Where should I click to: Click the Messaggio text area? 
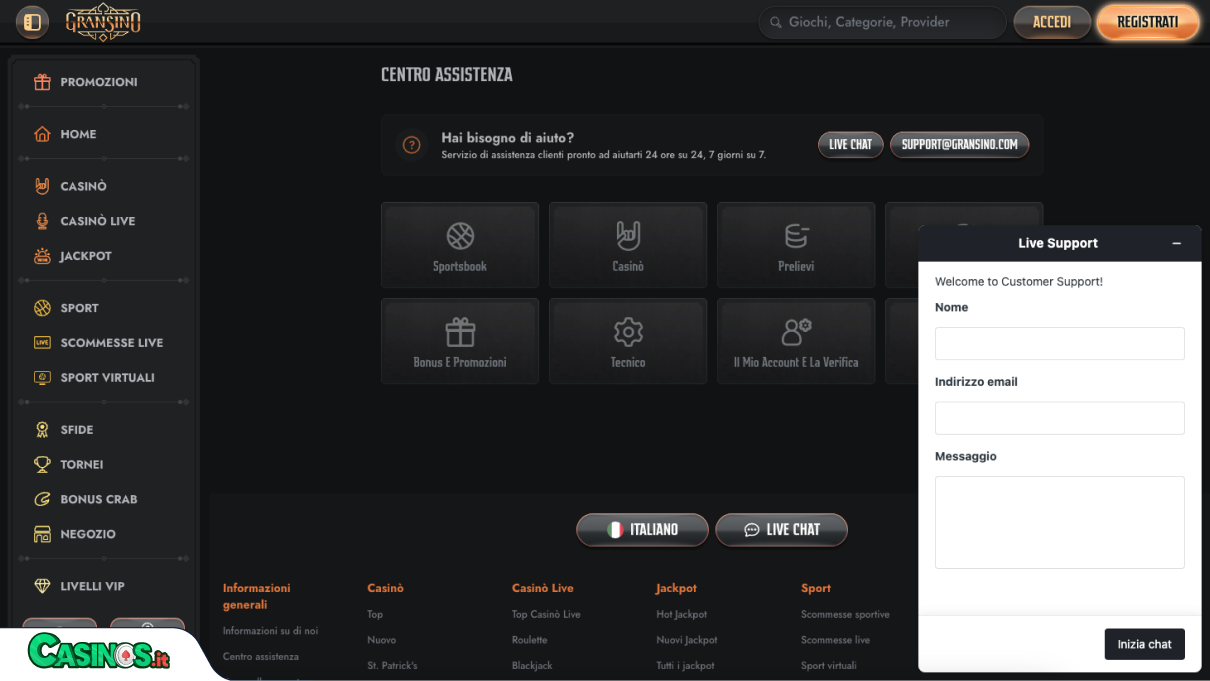click(x=1059, y=522)
